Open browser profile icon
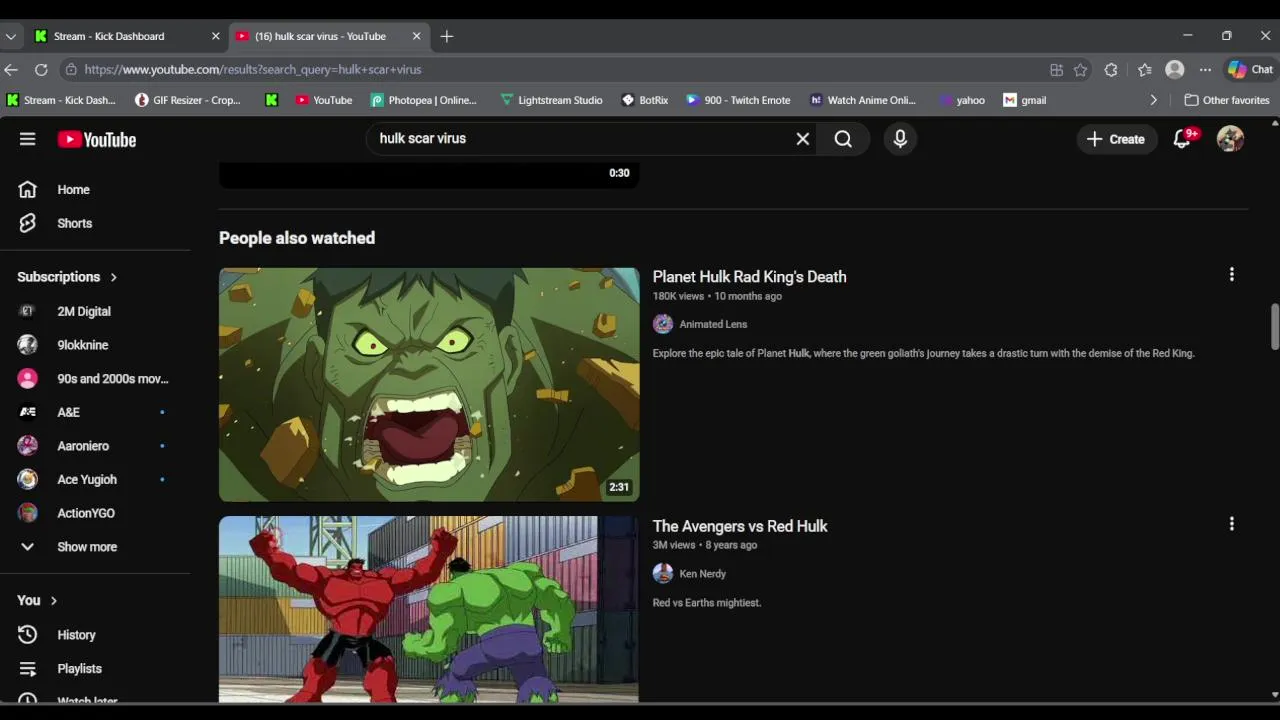The height and width of the screenshot is (720, 1280). 1175,70
